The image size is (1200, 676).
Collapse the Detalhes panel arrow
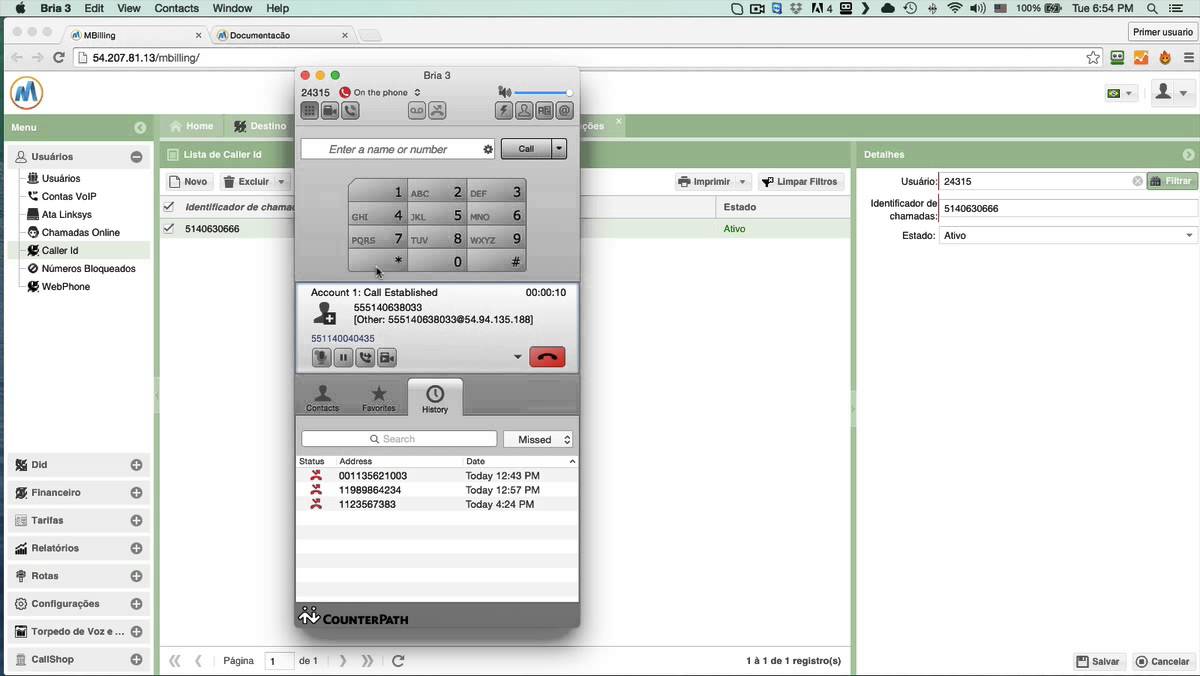tap(1189, 155)
